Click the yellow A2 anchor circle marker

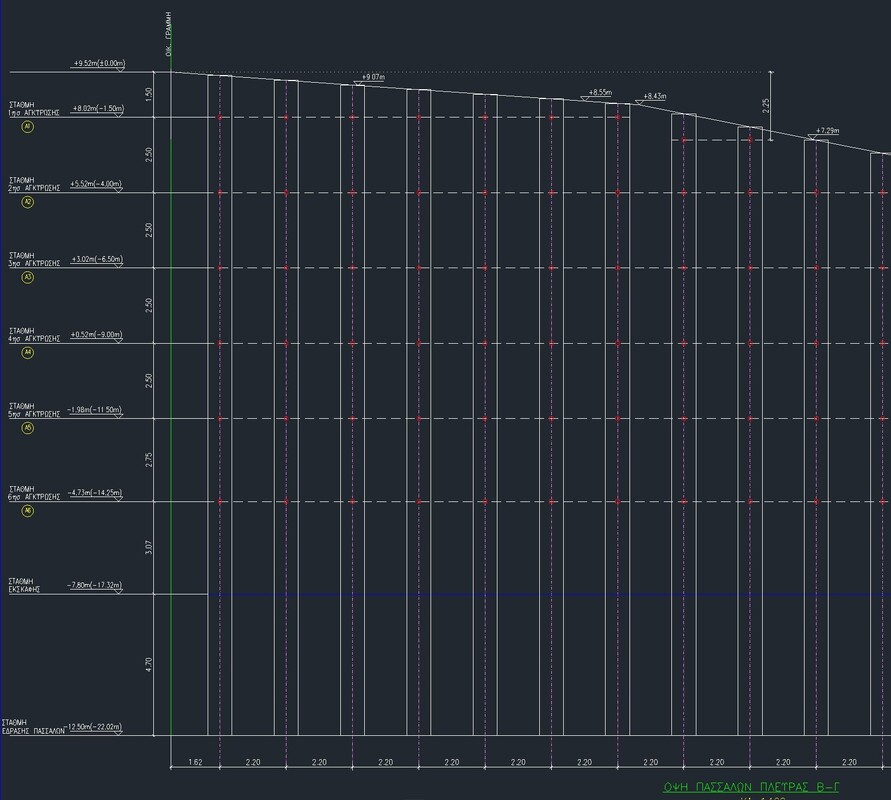[28, 202]
